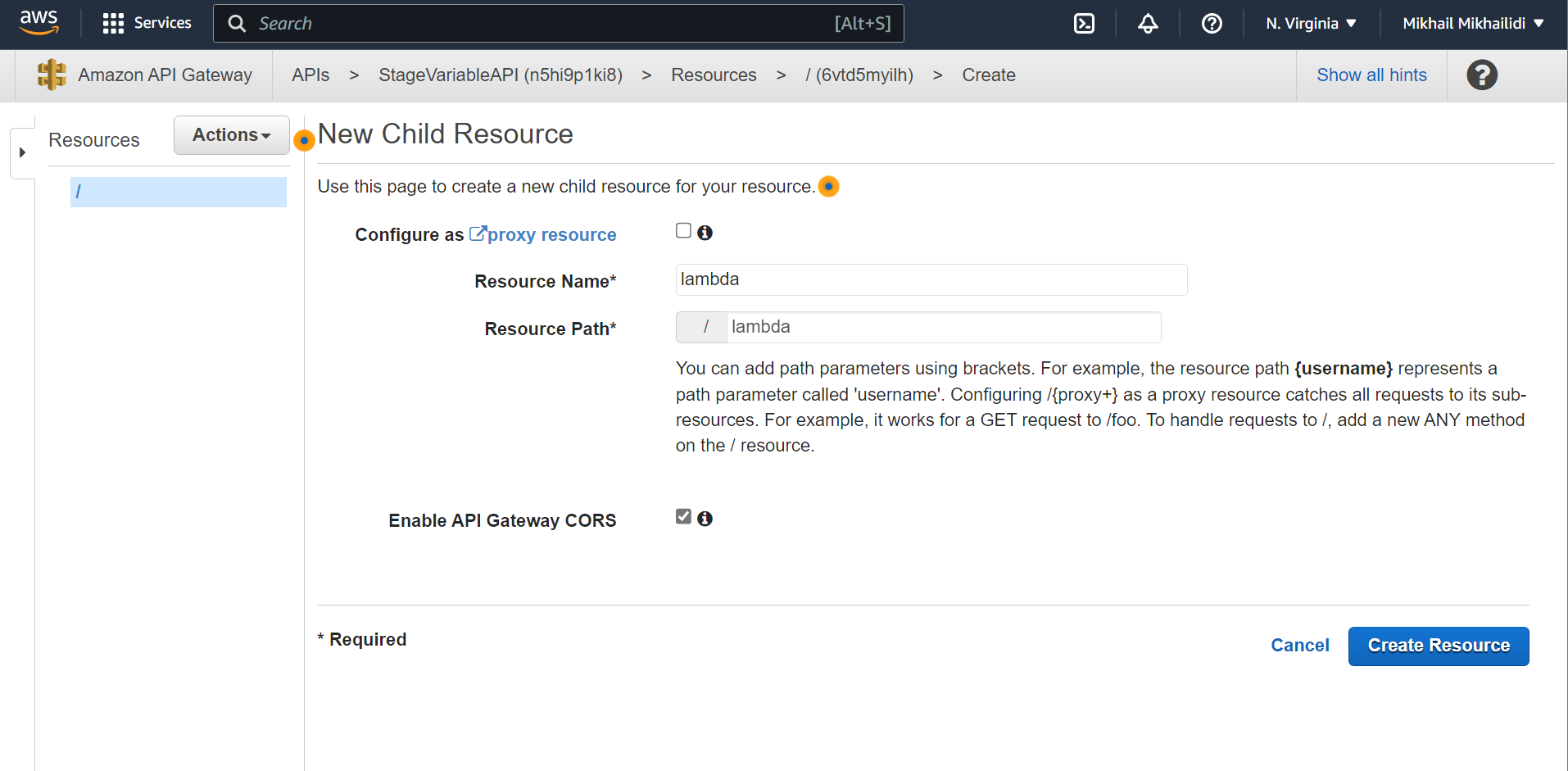Click inside the Resource Name field
This screenshot has height=771, width=1568.
coord(931,279)
